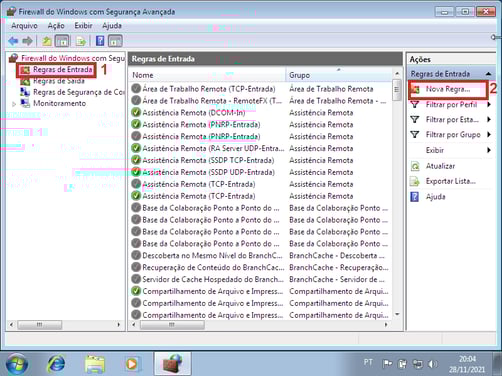Click PT language indicator in taskbar
502x376 pixels.
point(368,362)
